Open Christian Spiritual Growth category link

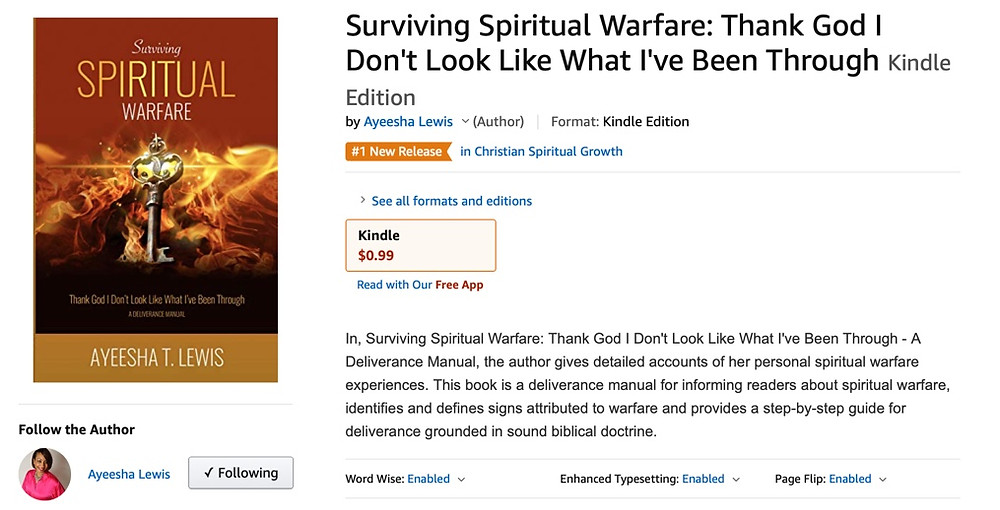[541, 152]
